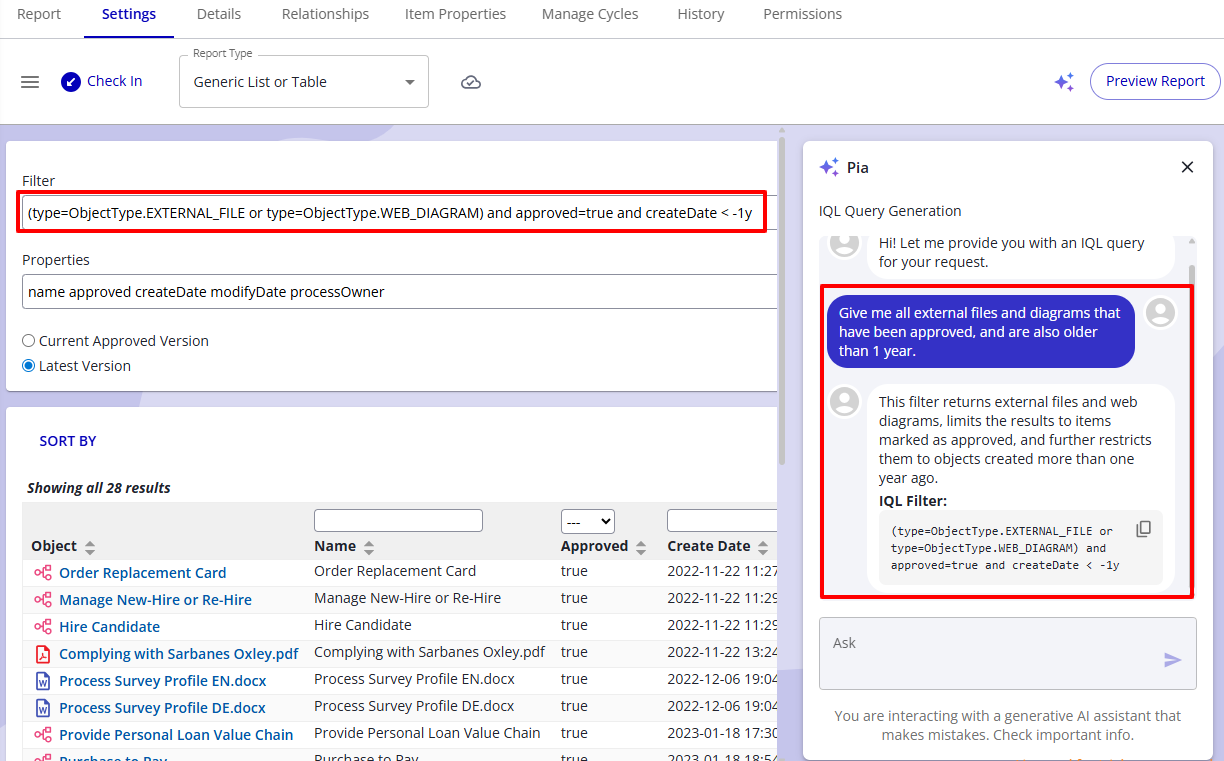Click the cloud sync status icon

(471, 82)
